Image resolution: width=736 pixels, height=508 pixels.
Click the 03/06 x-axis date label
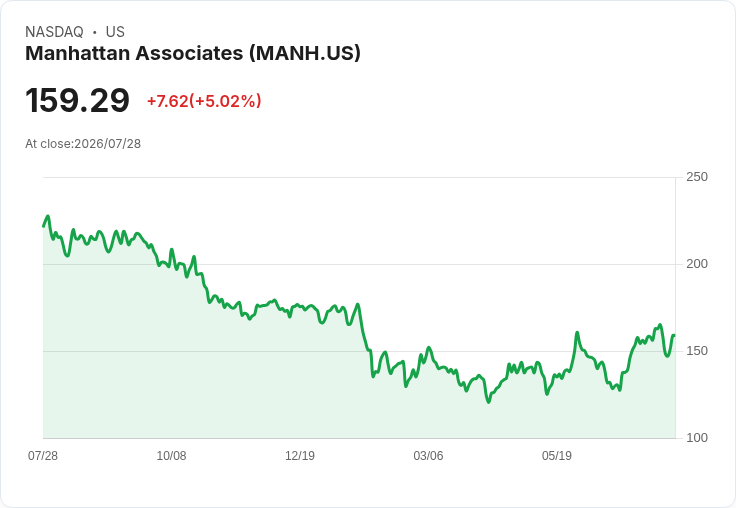428,455
